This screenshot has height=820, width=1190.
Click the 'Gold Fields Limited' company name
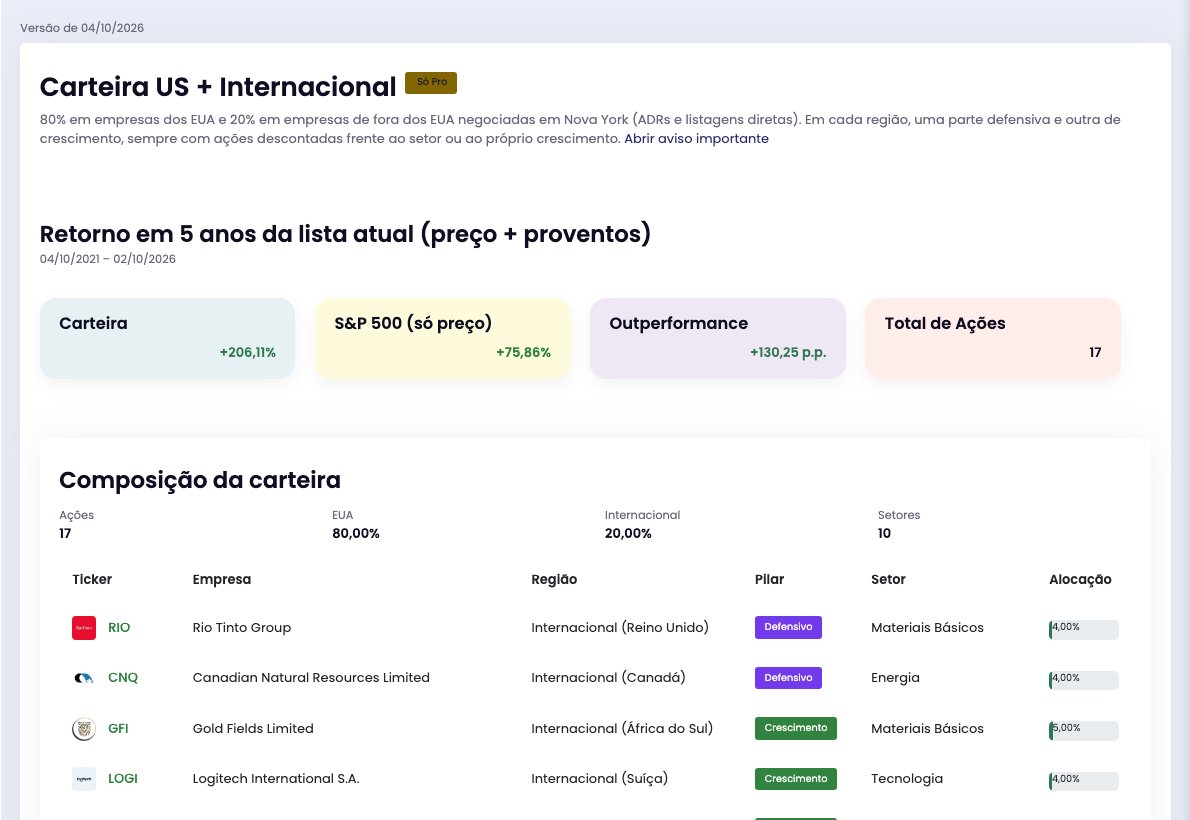click(253, 729)
